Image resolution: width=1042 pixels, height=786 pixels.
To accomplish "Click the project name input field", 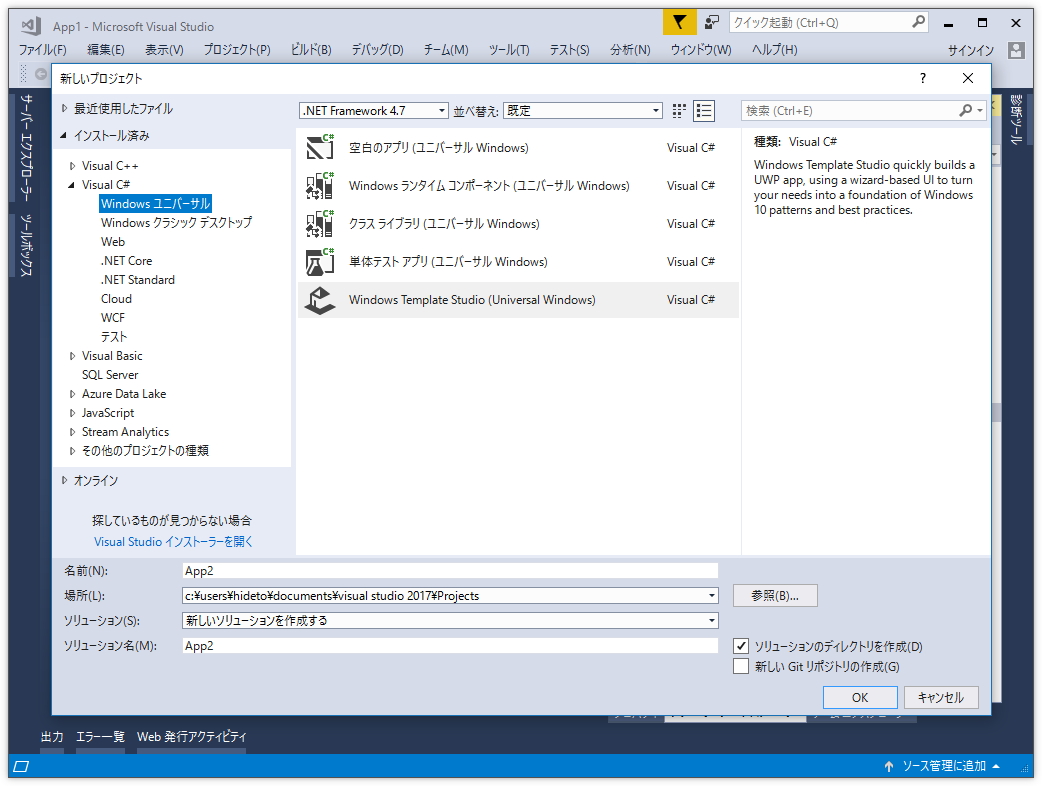I will click(451, 571).
